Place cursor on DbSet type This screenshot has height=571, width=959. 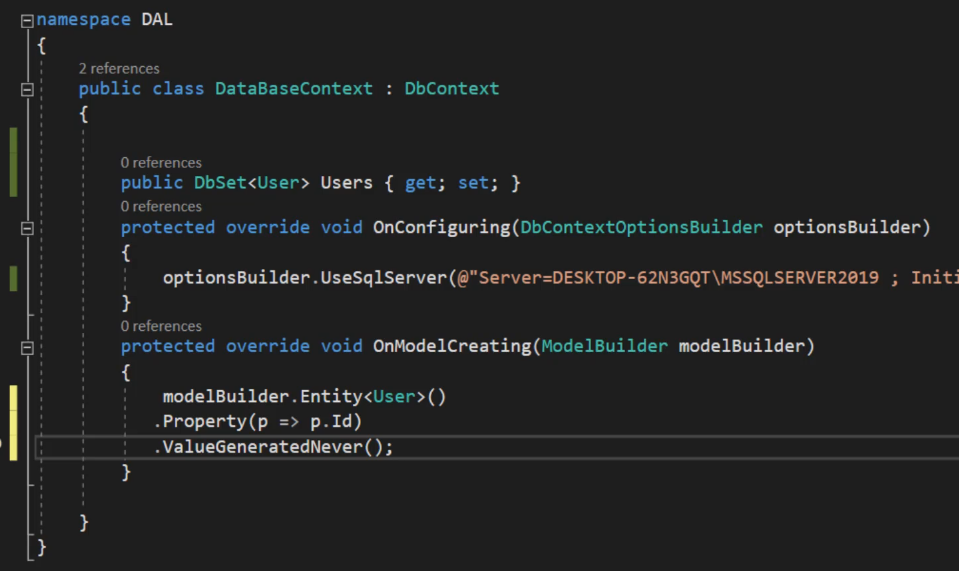click(x=220, y=183)
